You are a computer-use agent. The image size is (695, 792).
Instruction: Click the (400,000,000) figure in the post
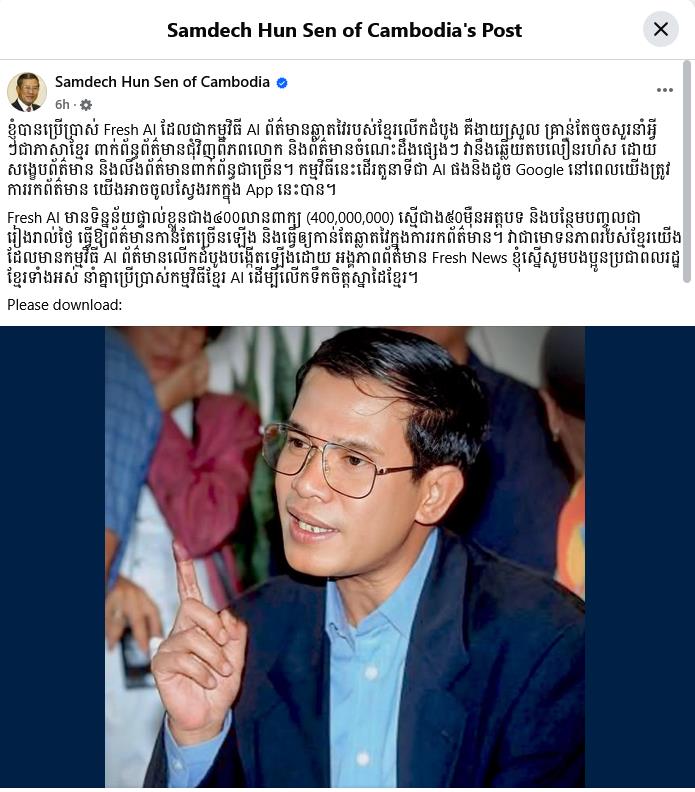(x=350, y=218)
